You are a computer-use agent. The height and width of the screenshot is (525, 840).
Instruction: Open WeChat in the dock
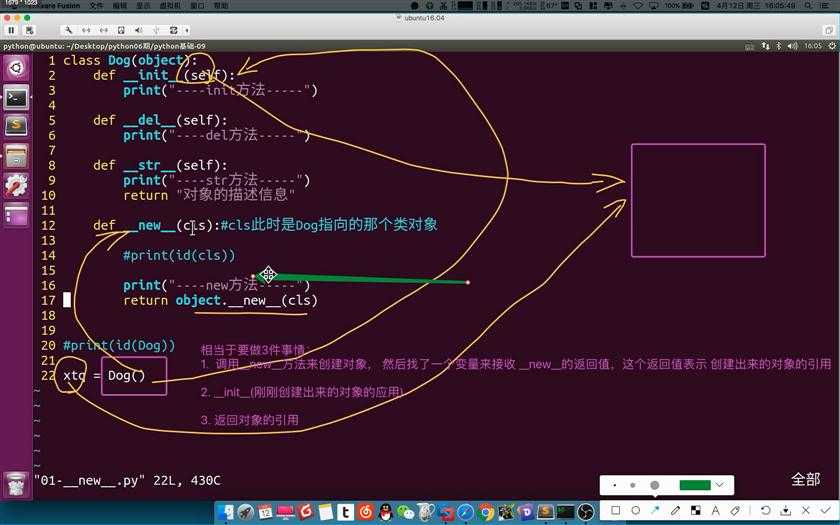point(406,512)
